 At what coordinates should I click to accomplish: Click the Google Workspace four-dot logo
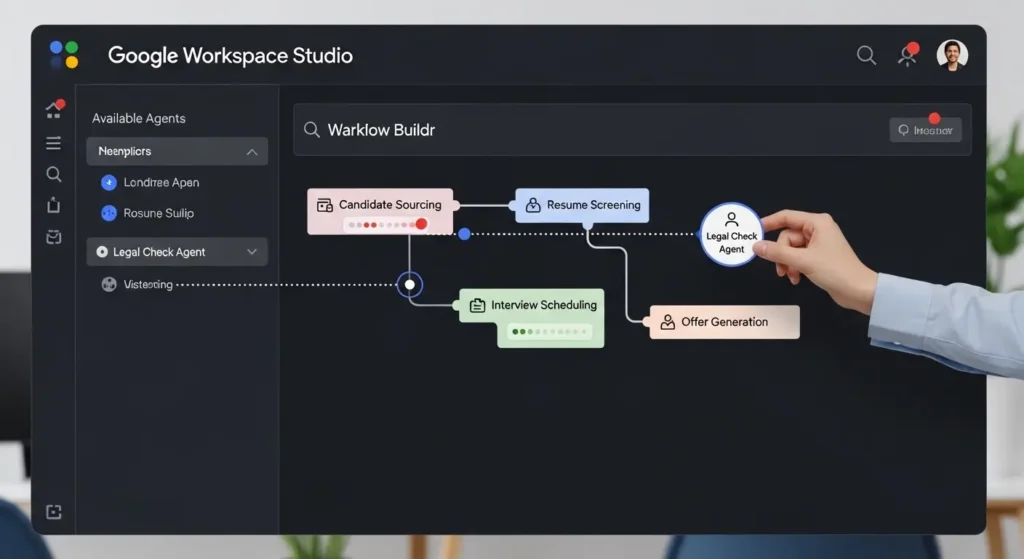64,55
